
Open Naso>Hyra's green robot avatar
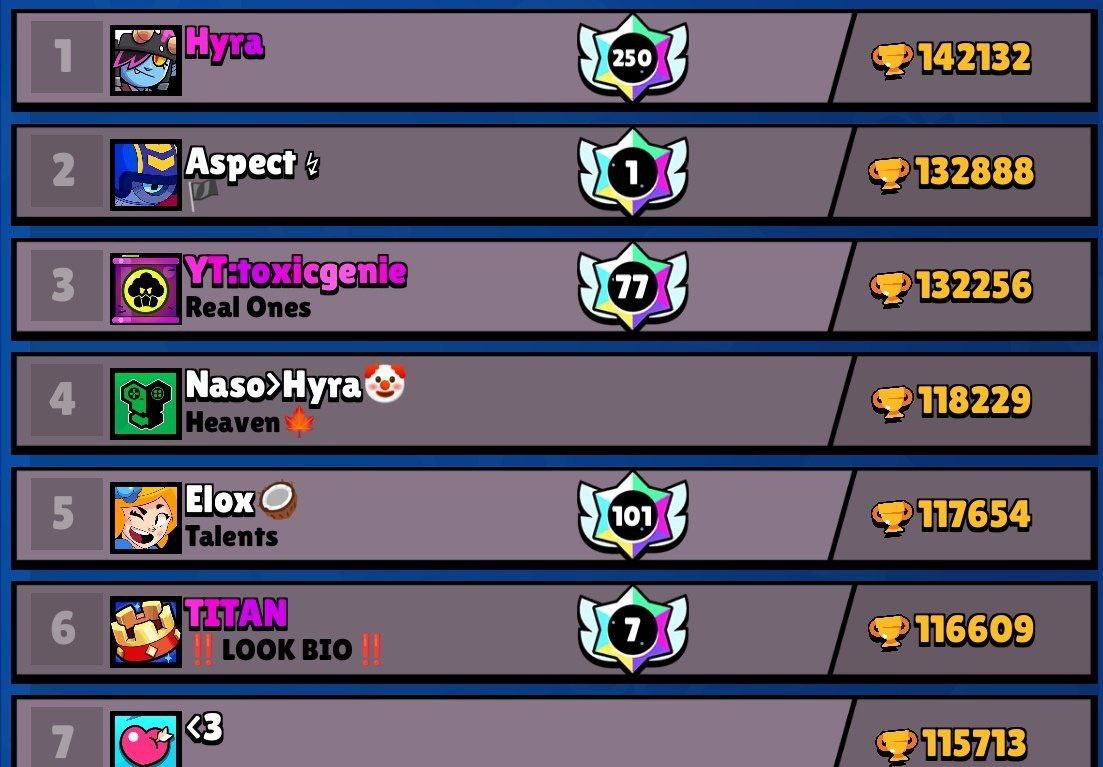146,404
